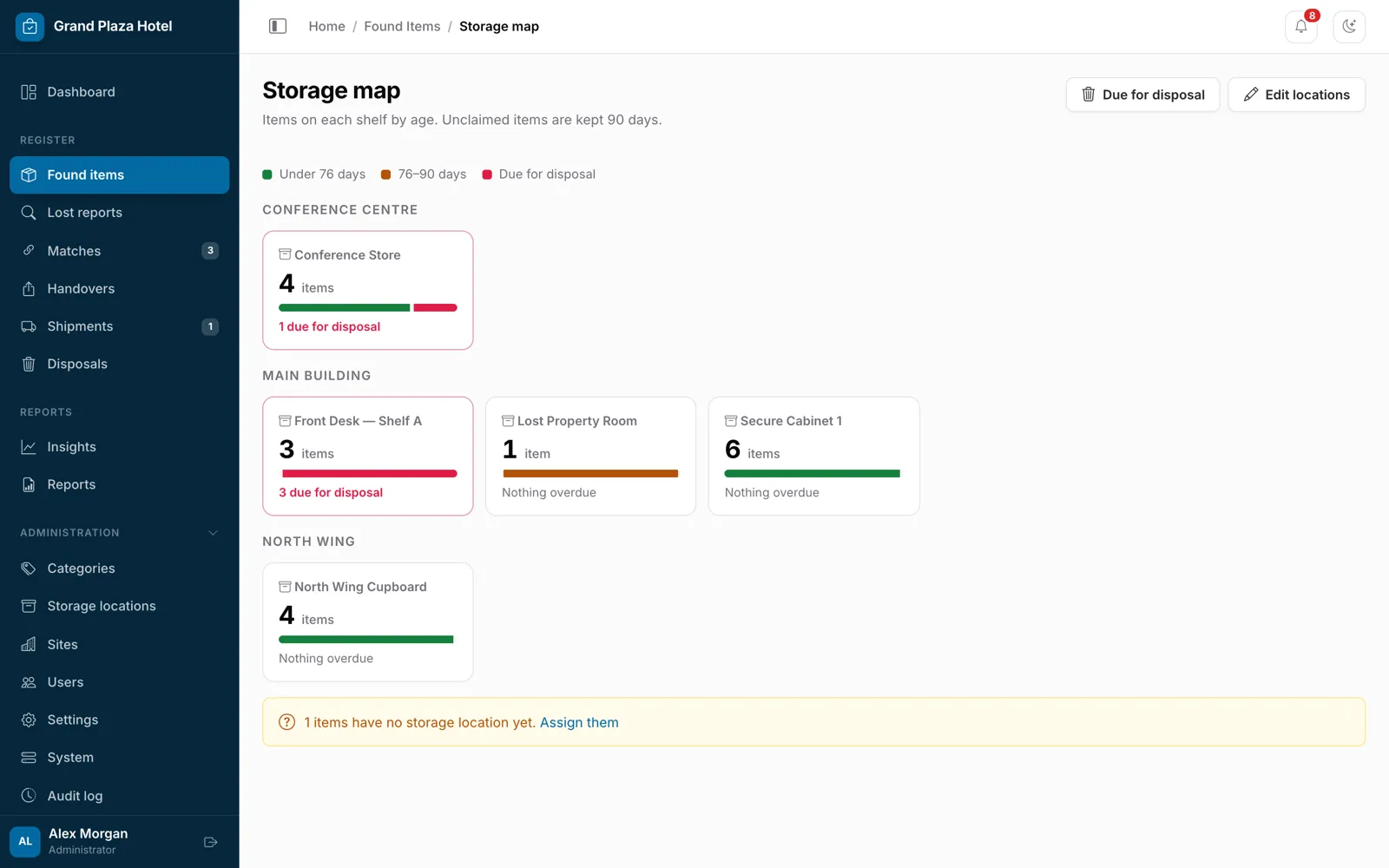This screenshot has height=868, width=1389.
Task: Click the '3 due for disposal' text
Action: (x=331, y=492)
